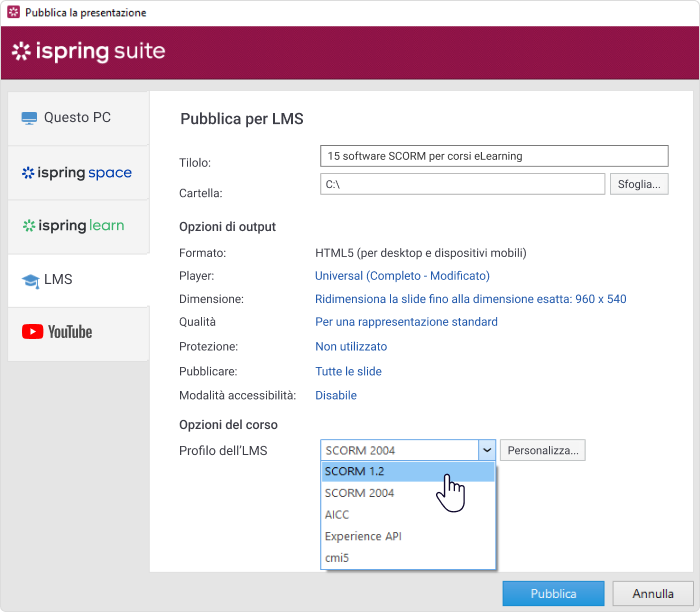
Task: Click the Cartella path field
Action: click(x=462, y=184)
